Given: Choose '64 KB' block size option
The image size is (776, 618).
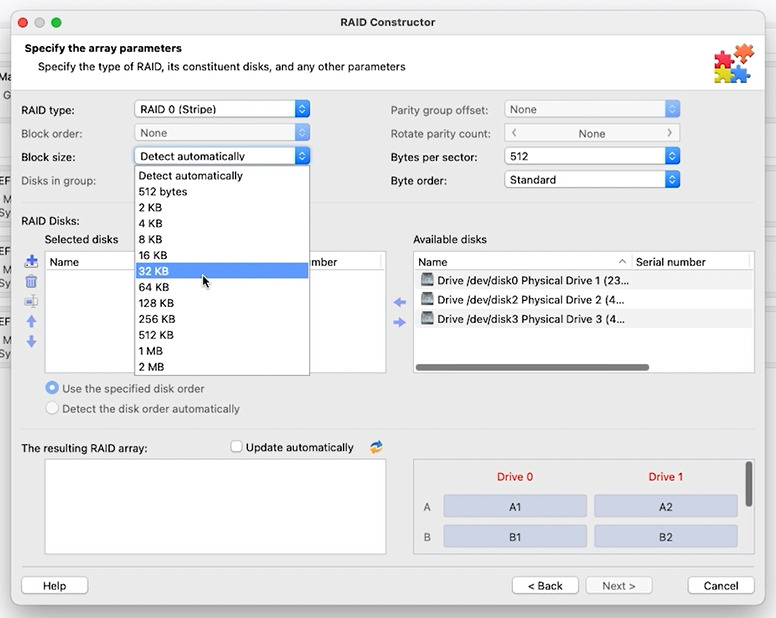Looking at the screenshot, I should [222, 287].
